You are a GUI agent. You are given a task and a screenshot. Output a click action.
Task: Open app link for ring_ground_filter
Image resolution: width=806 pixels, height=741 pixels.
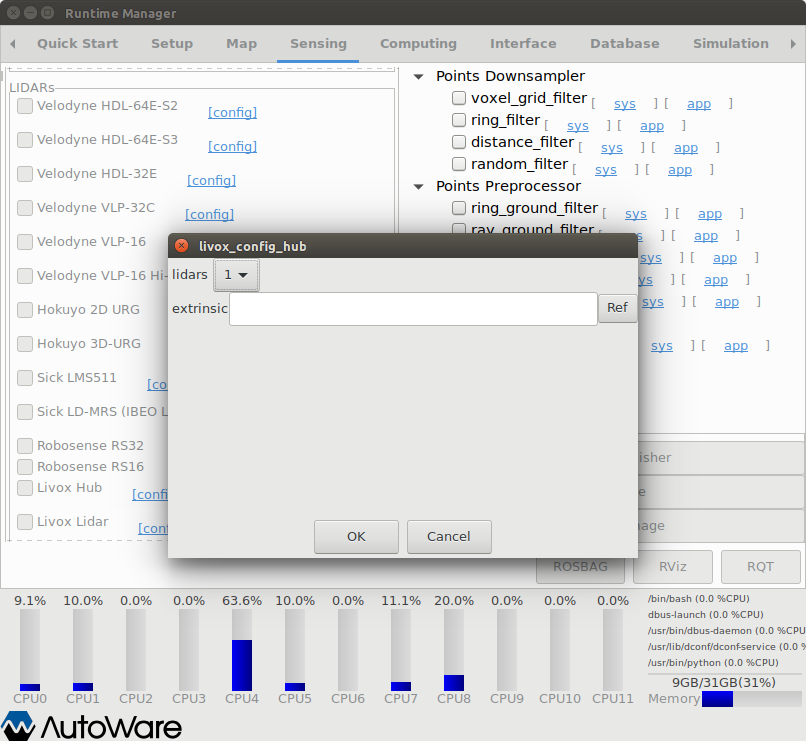click(x=710, y=214)
